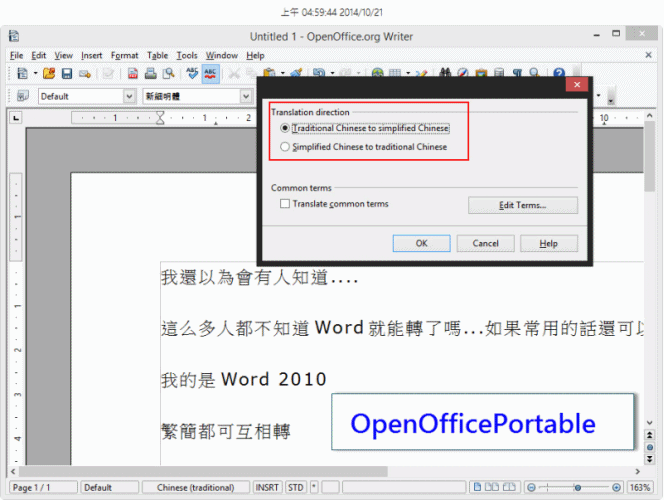Select single page view layout icon
This screenshot has width=664, height=500.
click(477, 487)
